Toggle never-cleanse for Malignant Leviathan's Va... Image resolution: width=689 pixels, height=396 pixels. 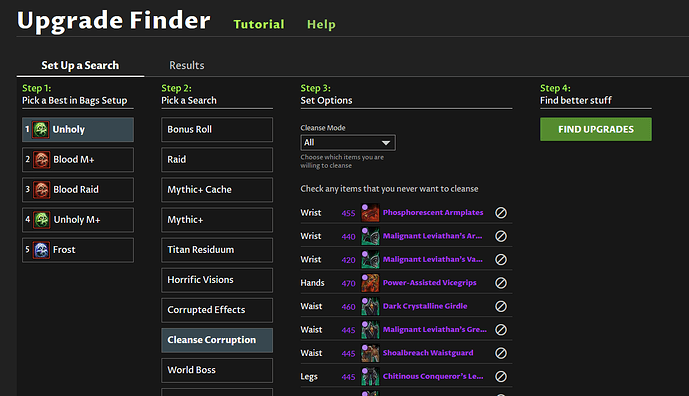(x=501, y=259)
